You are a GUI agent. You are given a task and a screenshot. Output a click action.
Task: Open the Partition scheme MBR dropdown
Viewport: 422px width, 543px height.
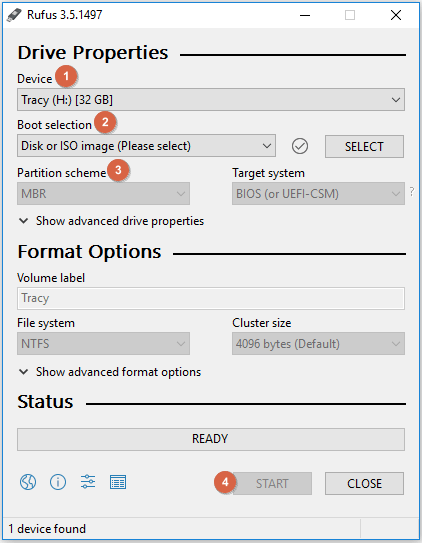[104, 194]
